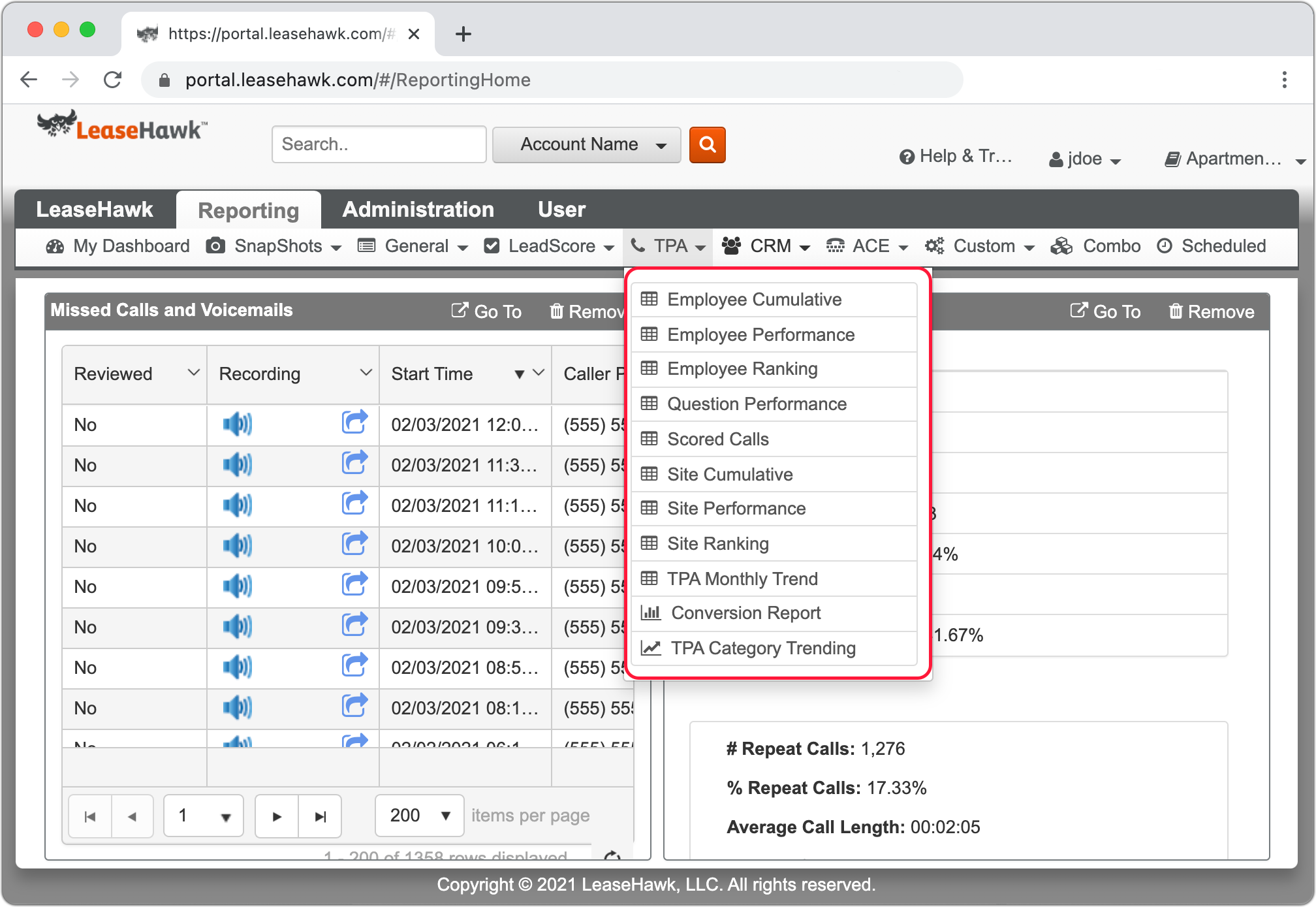Select Employee Ranking report
The width and height of the screenshot is (1316, 907).
[x=774, y=369]
